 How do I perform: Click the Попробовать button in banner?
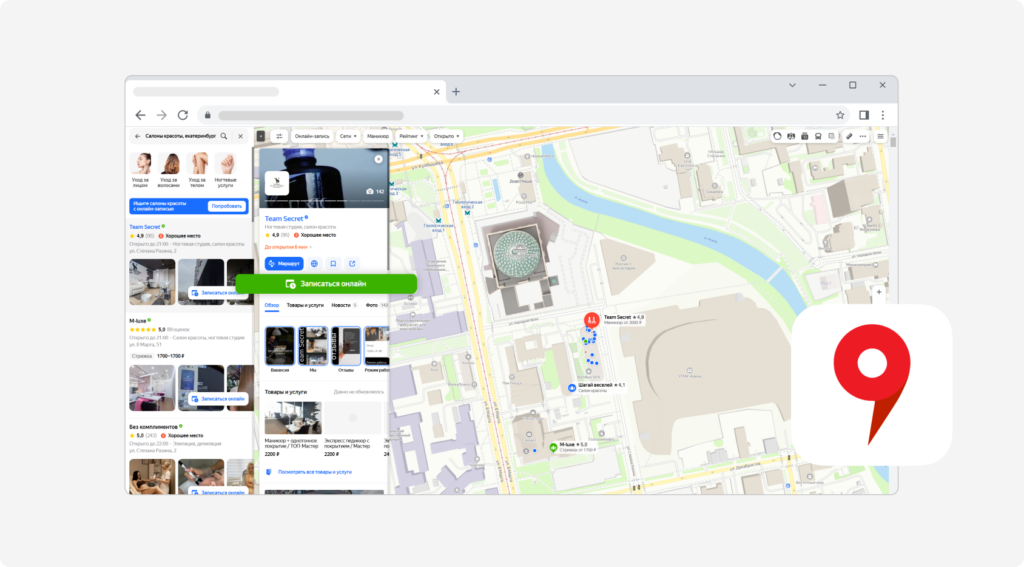click(227, 206)
